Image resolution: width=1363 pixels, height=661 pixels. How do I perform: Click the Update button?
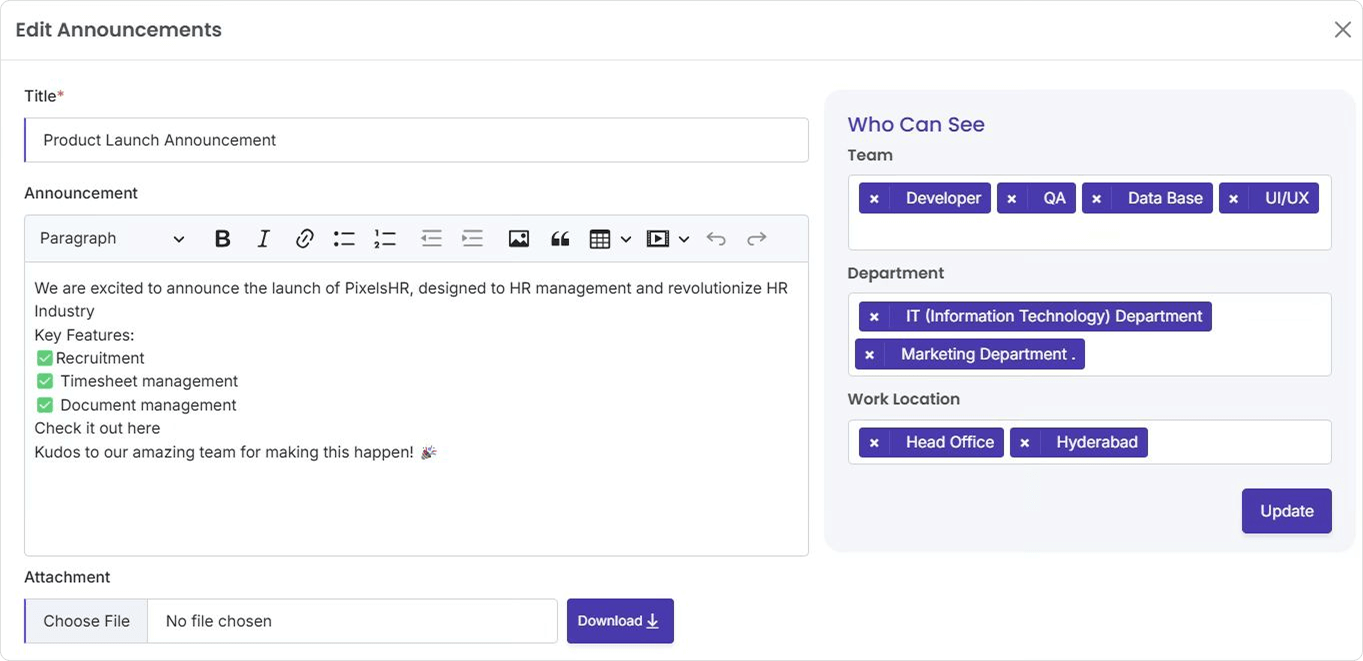coord(1286,511)
